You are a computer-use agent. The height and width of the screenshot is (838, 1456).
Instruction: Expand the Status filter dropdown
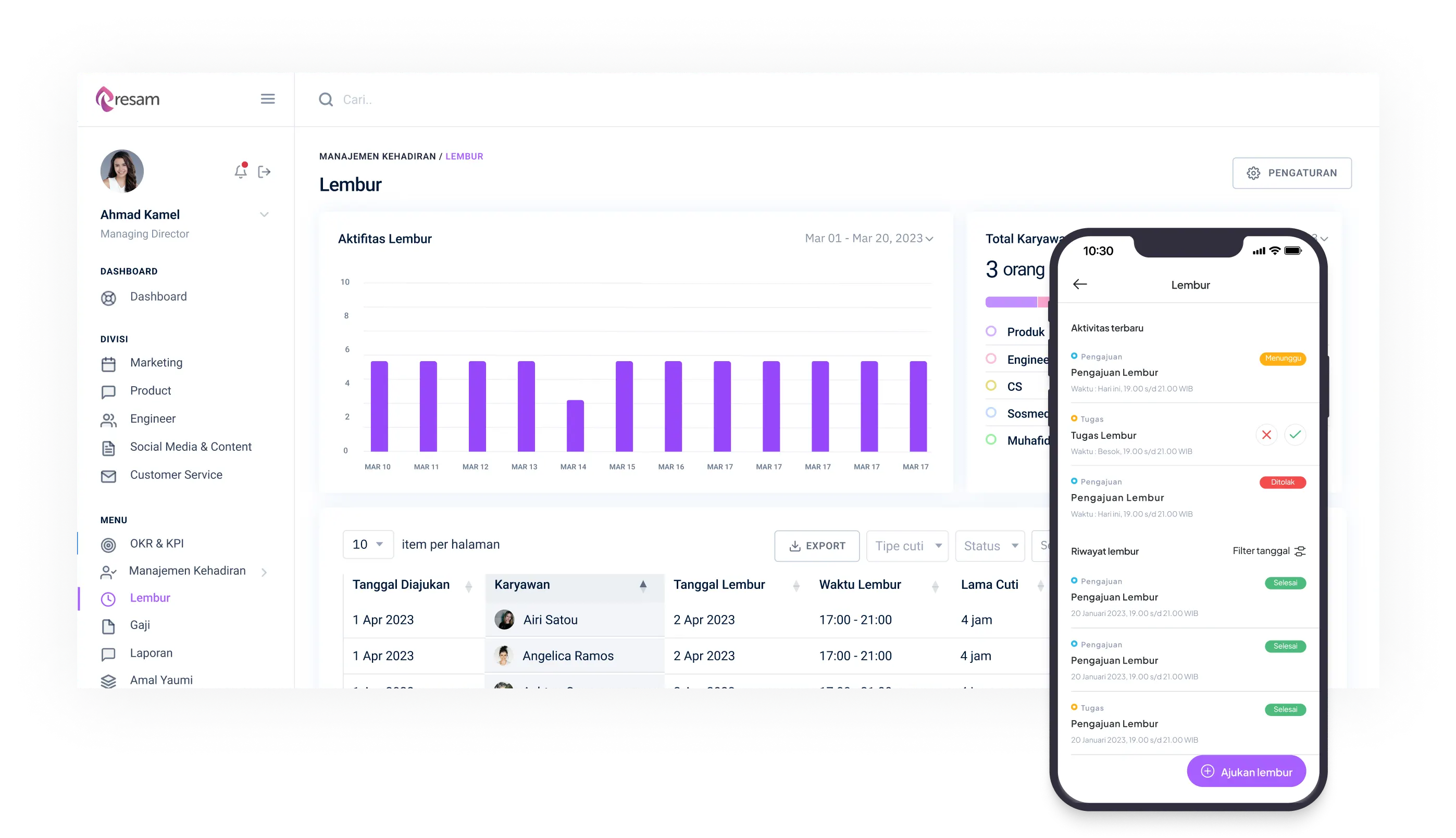990,545
